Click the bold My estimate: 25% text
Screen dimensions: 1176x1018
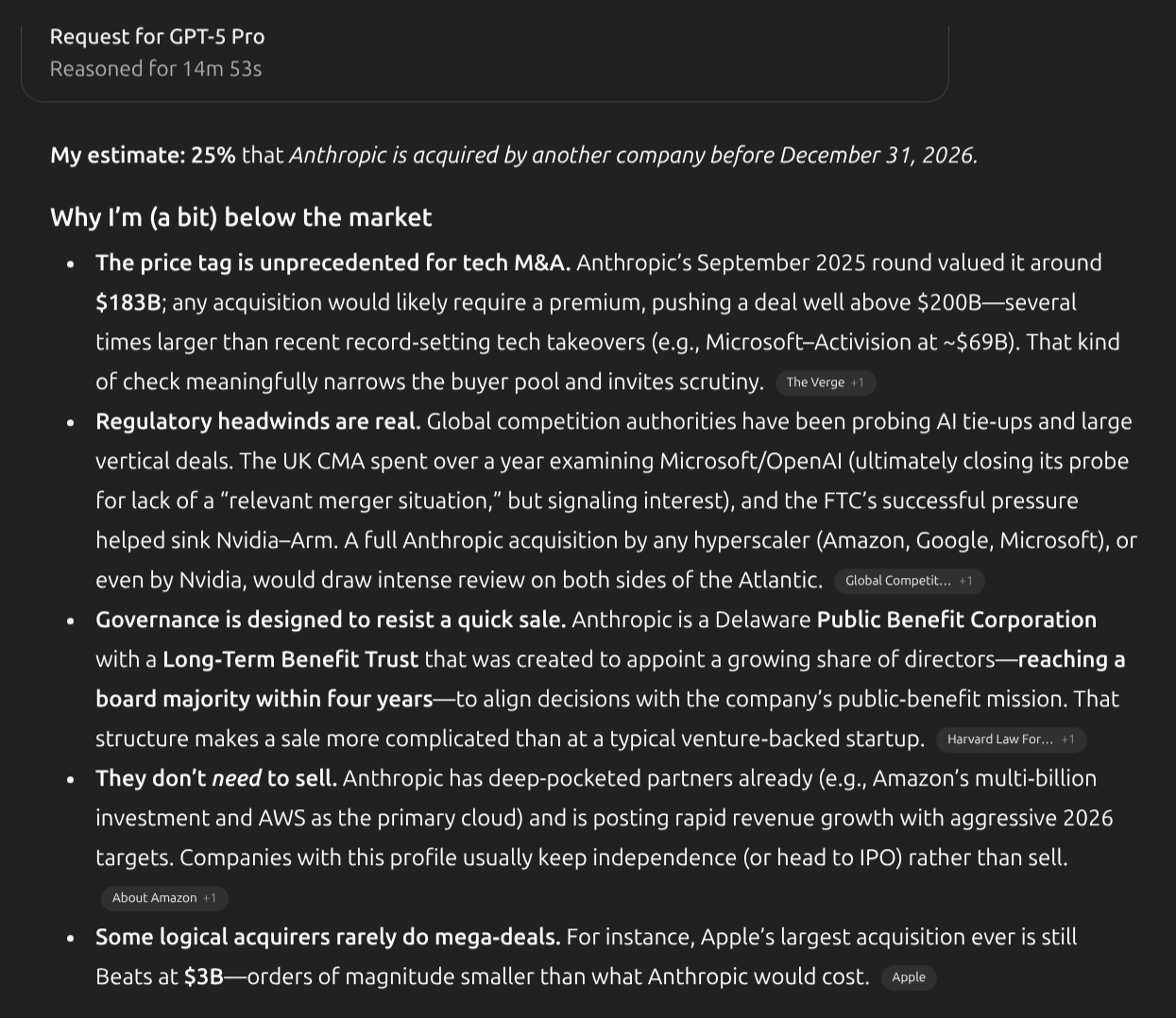pyautogui.click(x=143, y=155)
